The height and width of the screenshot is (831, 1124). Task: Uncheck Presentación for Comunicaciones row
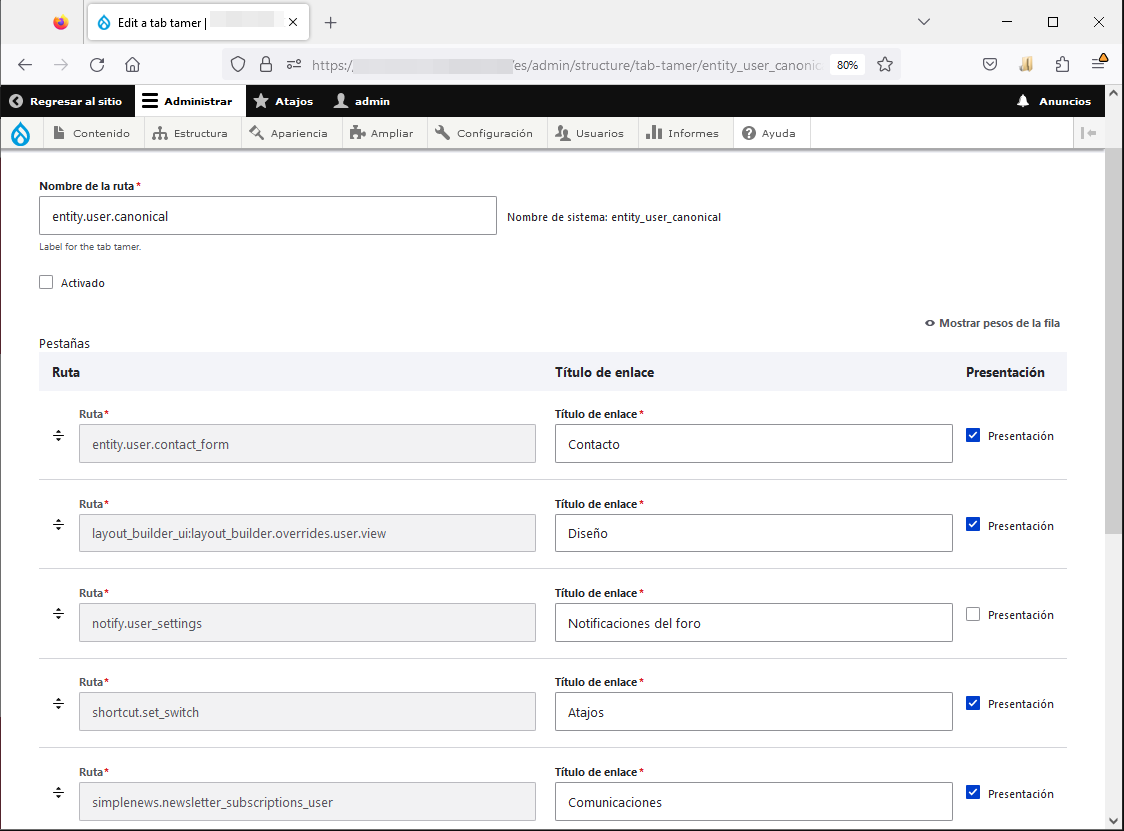click(x=973, y=792)
